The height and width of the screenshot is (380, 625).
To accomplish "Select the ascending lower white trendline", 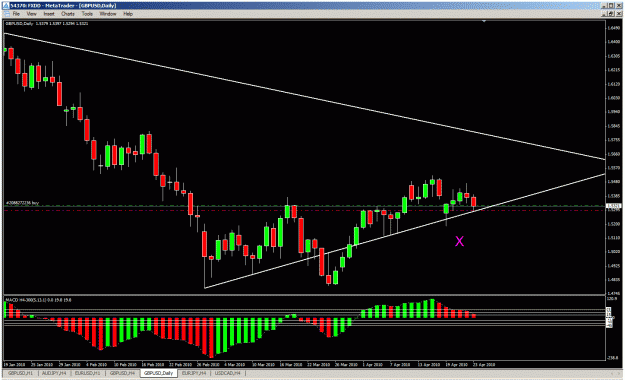I will [405, 231].
